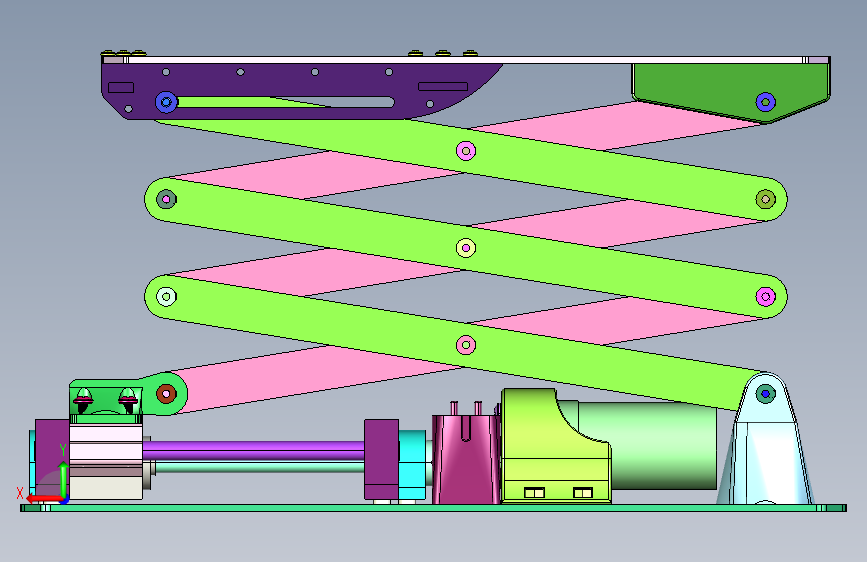This screenshot has width=867, height=562.
Task: Click the magenta right-side pivot pin
Action: [765, 296]
